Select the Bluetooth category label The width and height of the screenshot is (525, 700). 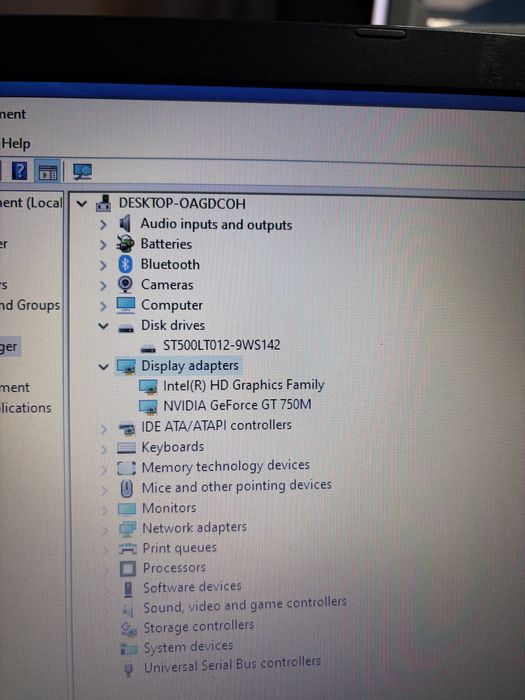tap(171, 264)
